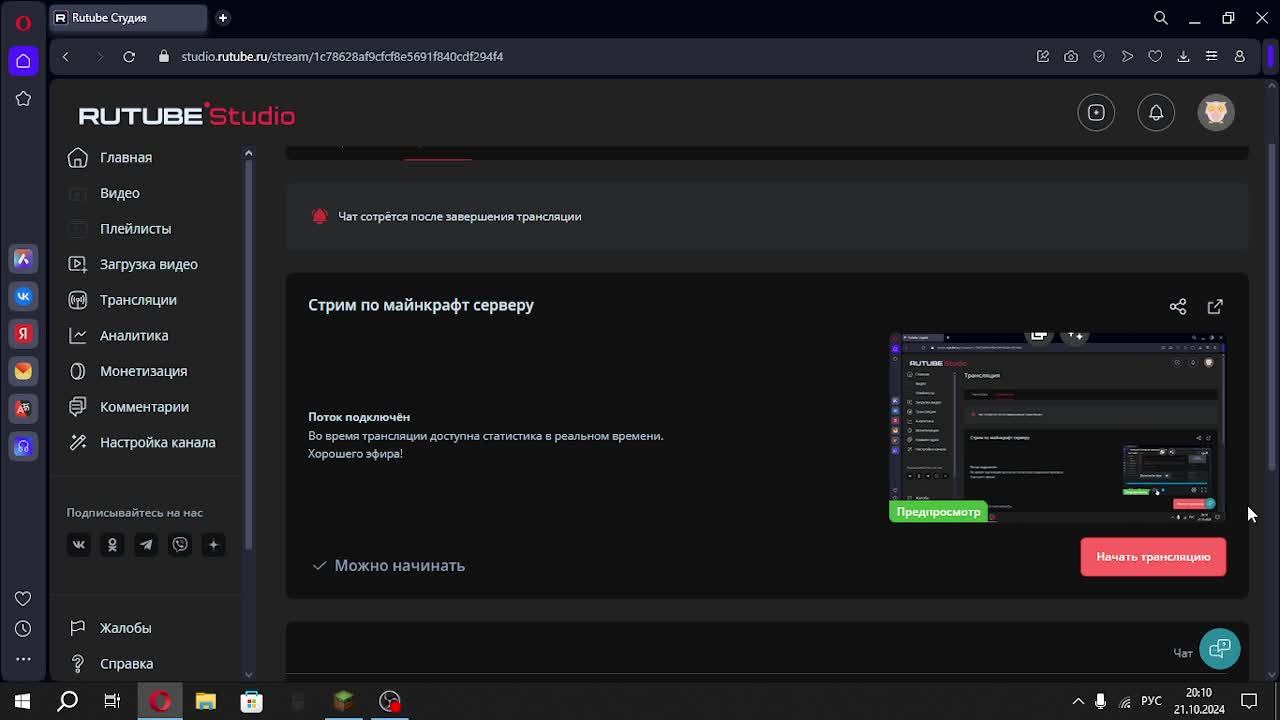Open Opera sidebar home icon
The height and width of the screenshot is (720, 1280).
tap(23, 61)
